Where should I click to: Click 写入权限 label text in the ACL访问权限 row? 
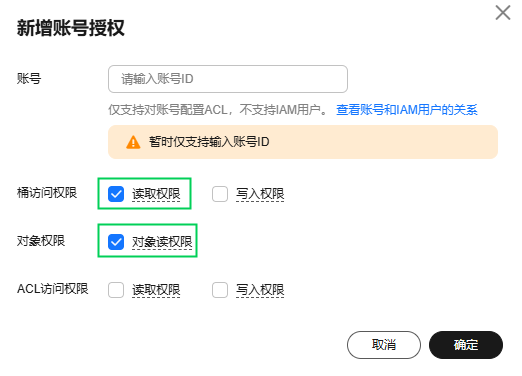click(260, 290)
